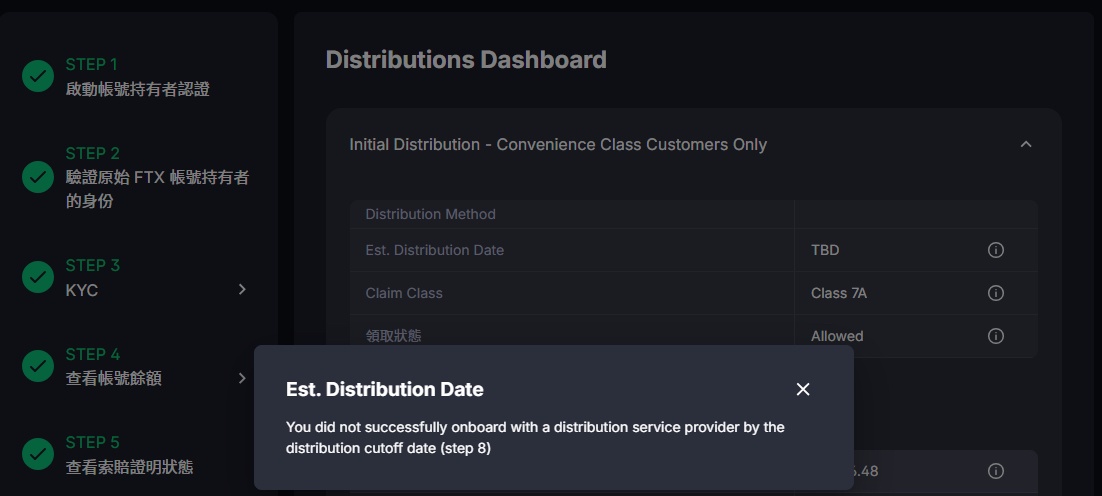
Task: Show info for Claim Class row
Action: pos(995,293)
